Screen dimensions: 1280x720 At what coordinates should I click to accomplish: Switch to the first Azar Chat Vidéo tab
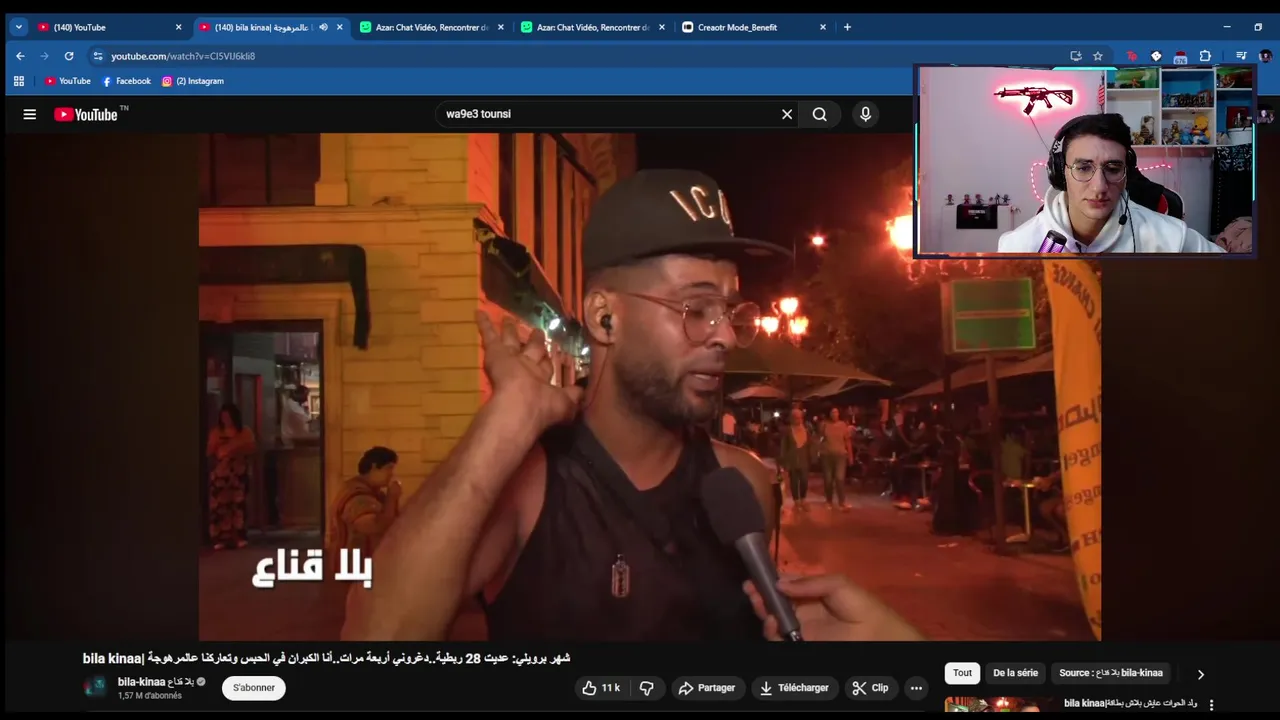tap(431, 27)
